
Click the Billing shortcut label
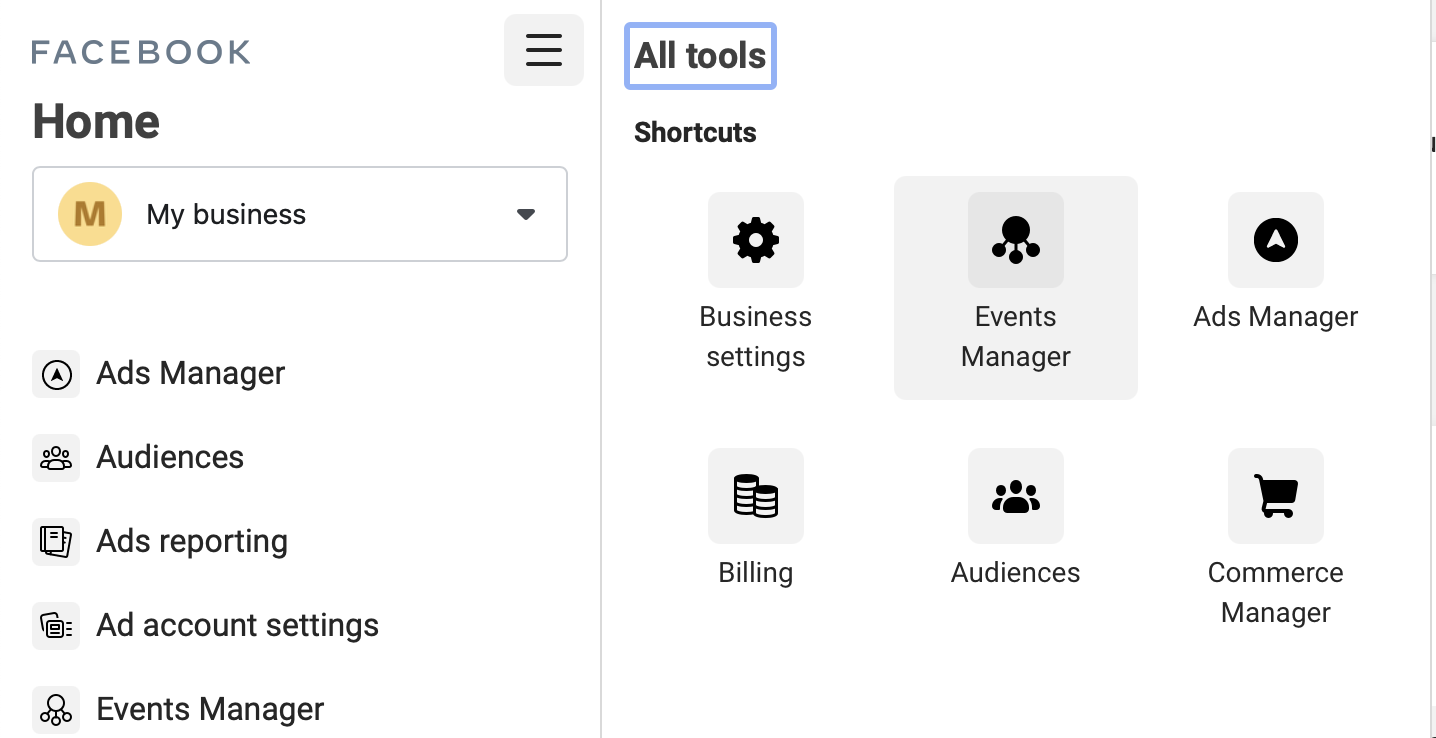pos(756,573)
